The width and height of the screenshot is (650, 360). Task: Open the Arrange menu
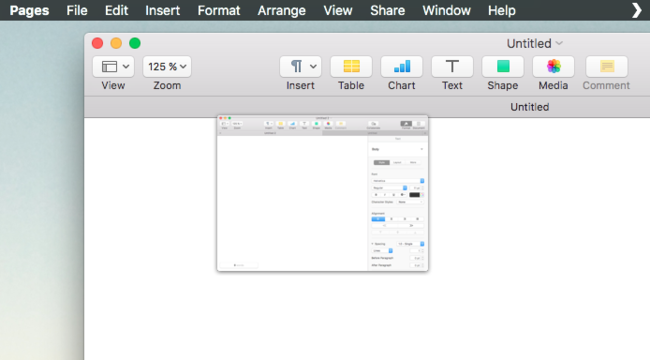(x=281, y=10)
